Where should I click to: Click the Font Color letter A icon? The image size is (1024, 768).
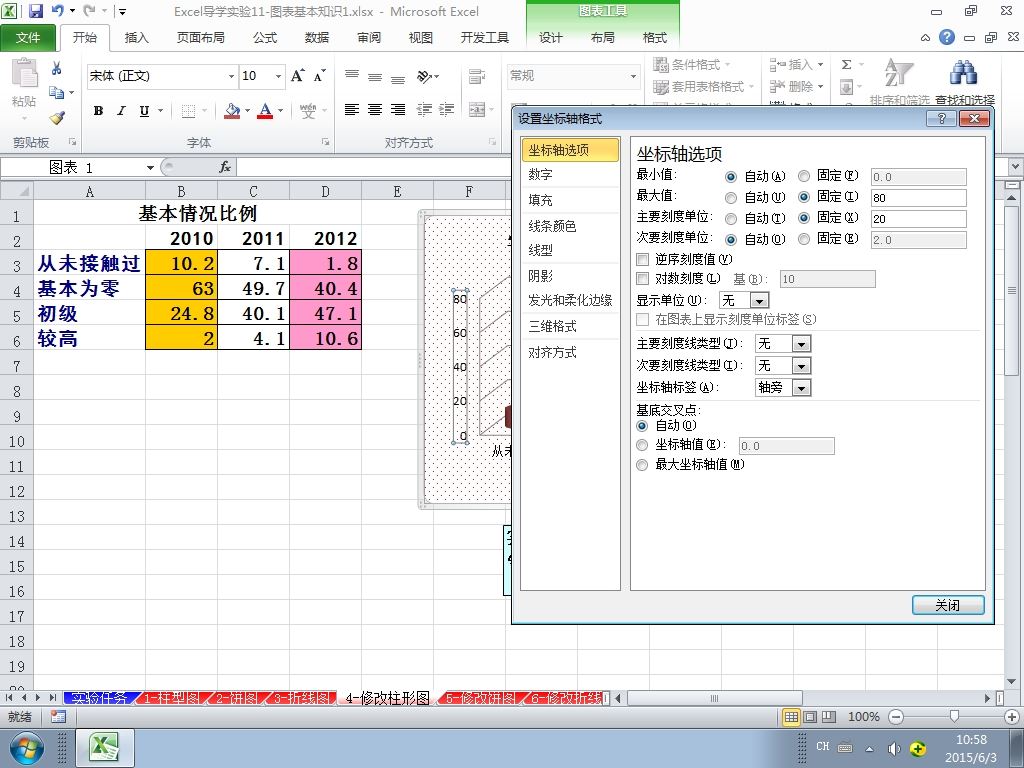pos(264,111)
